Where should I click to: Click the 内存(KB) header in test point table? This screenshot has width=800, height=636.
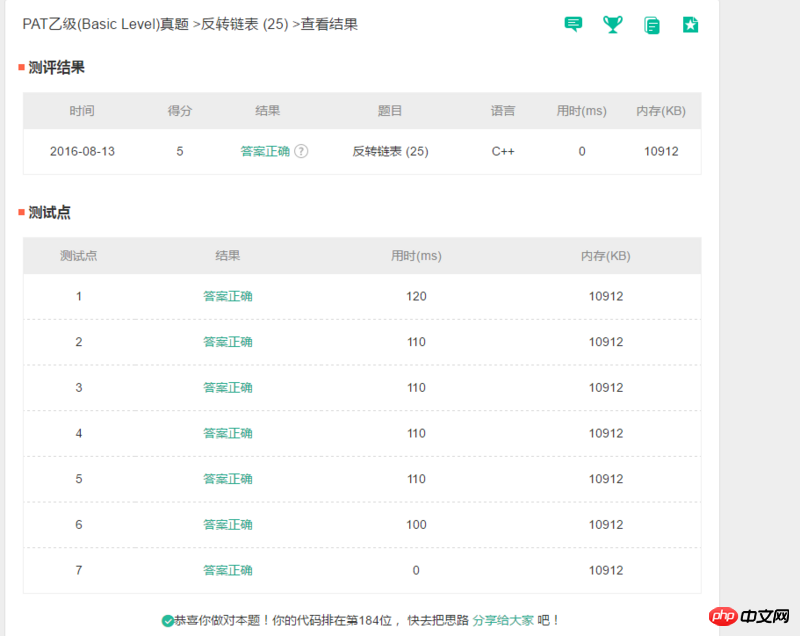tap(606, 256)
